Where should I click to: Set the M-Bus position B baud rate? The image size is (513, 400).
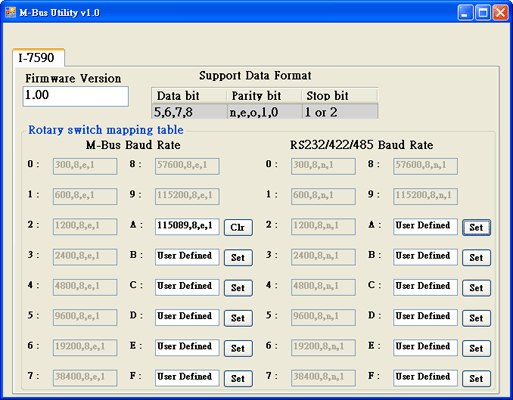coord(238,258)
